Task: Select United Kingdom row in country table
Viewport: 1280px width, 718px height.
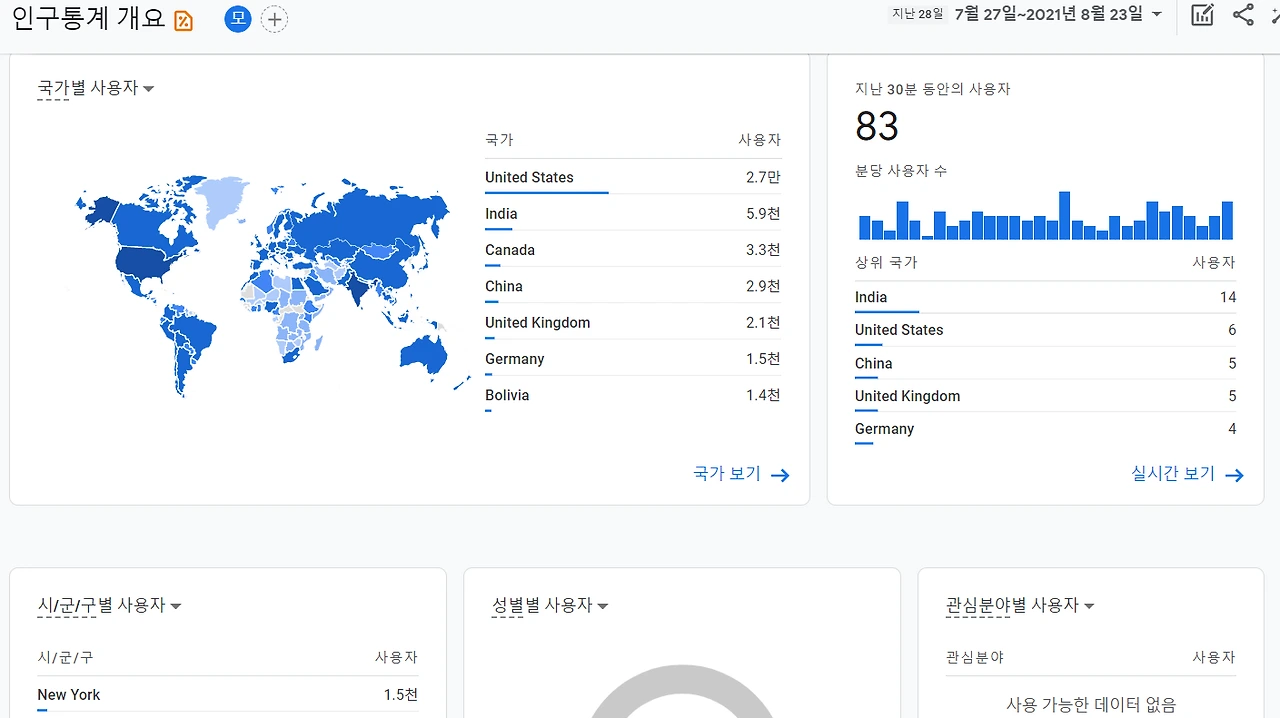Action: click(x=633, y=323)
